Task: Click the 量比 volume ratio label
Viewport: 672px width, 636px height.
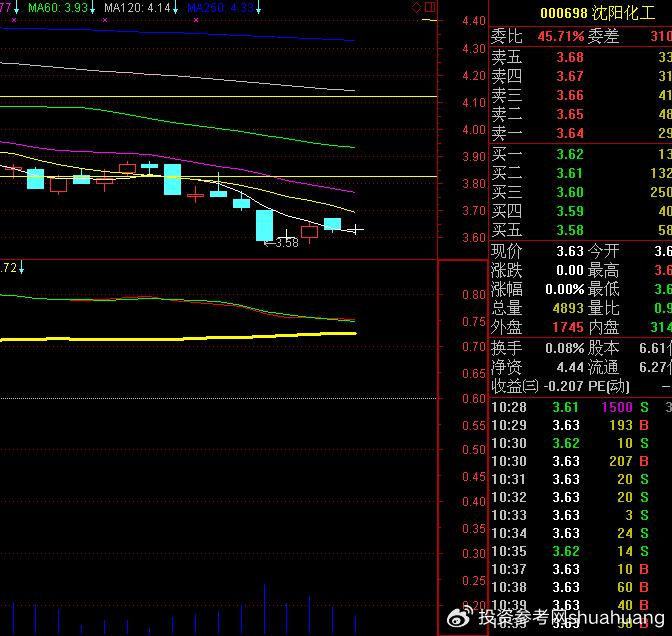Action: point(603,309)
